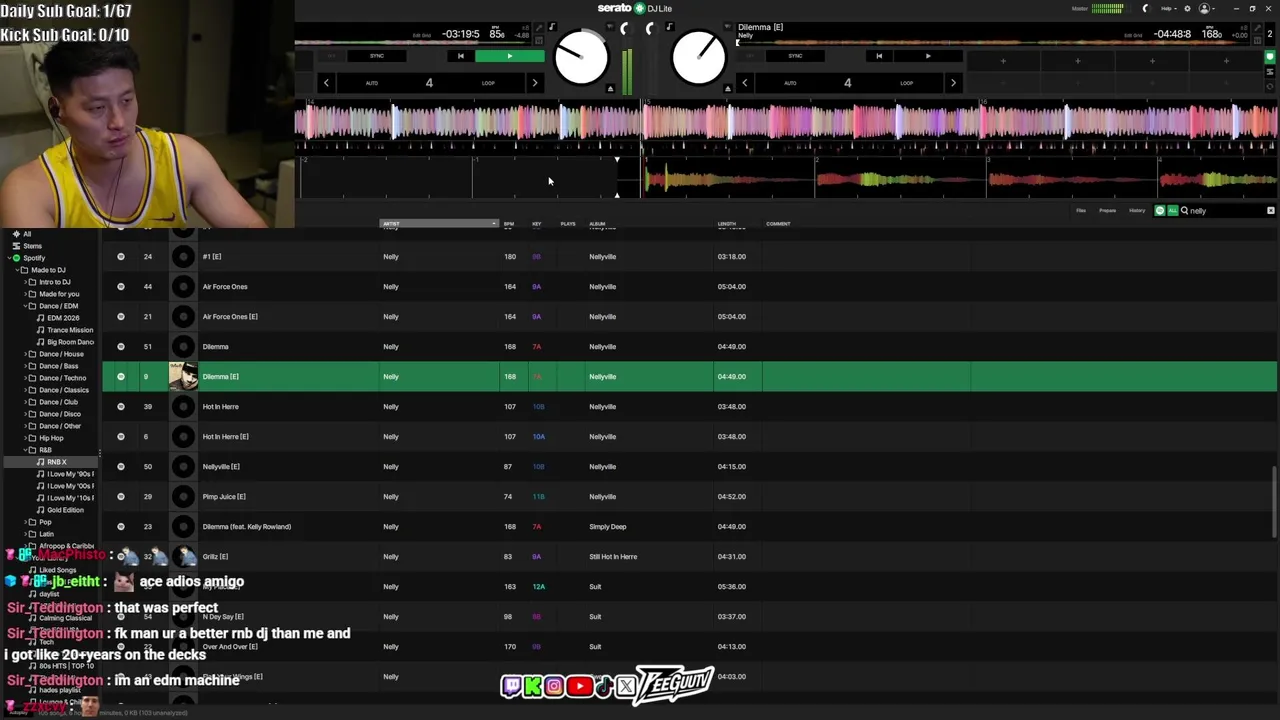
Task: Adjust the Master output level meter
Action: 1107,8
